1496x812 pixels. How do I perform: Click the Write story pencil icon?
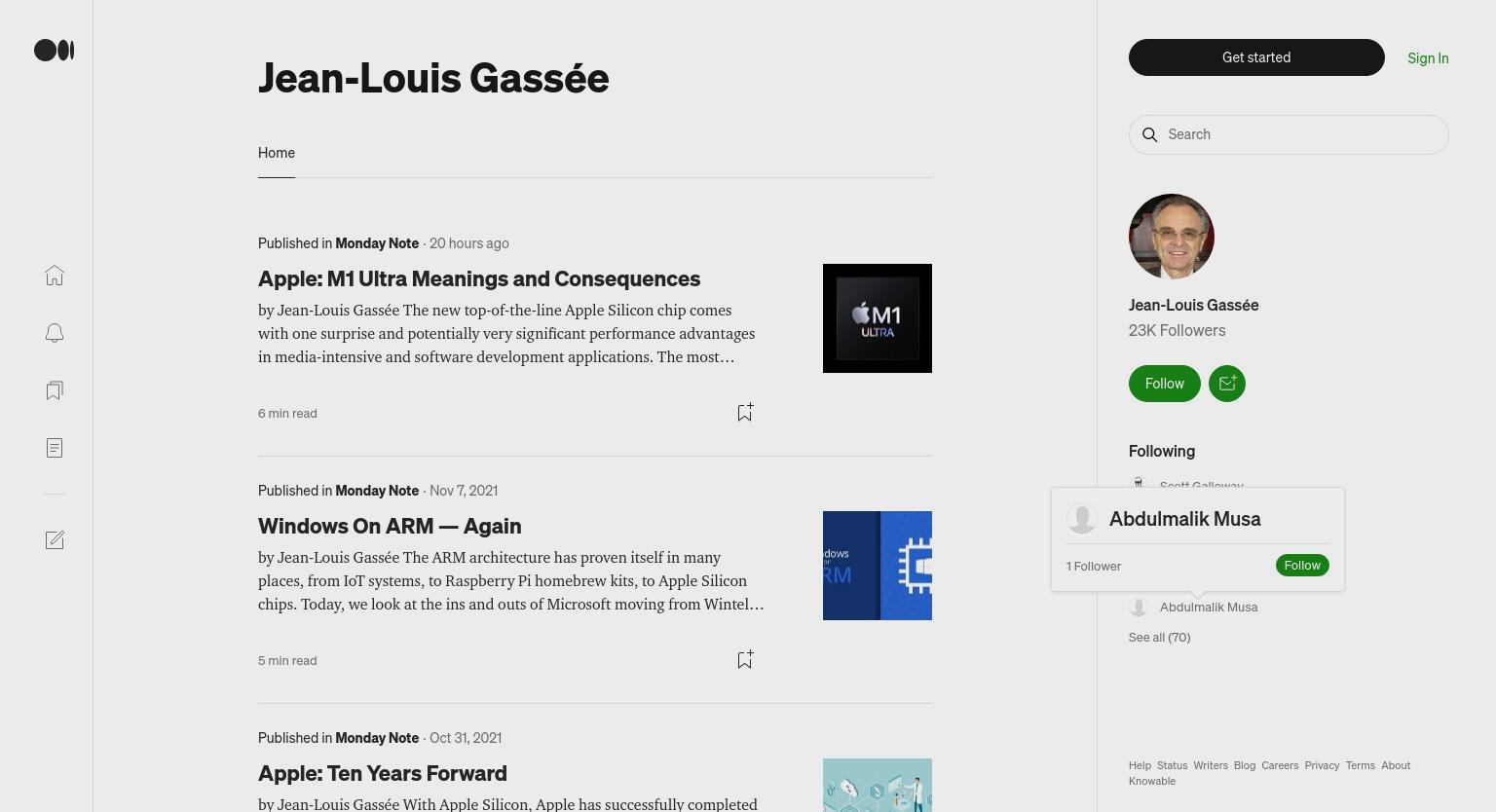click(x=55, y=540)
